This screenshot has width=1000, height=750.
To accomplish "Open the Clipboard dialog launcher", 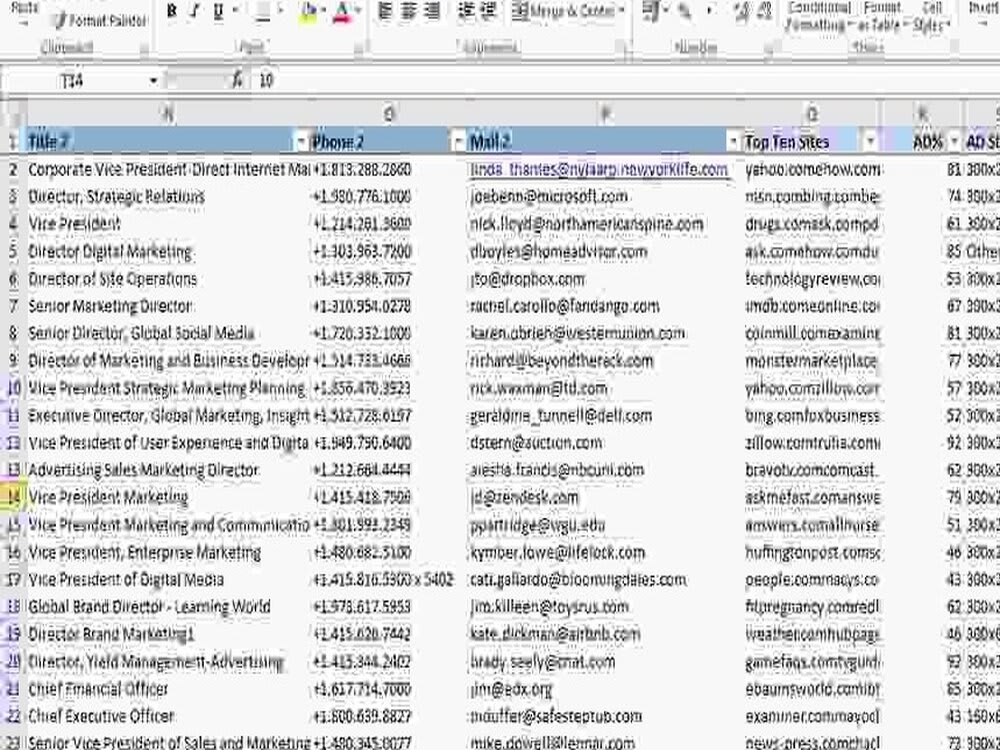I will 144,48.
